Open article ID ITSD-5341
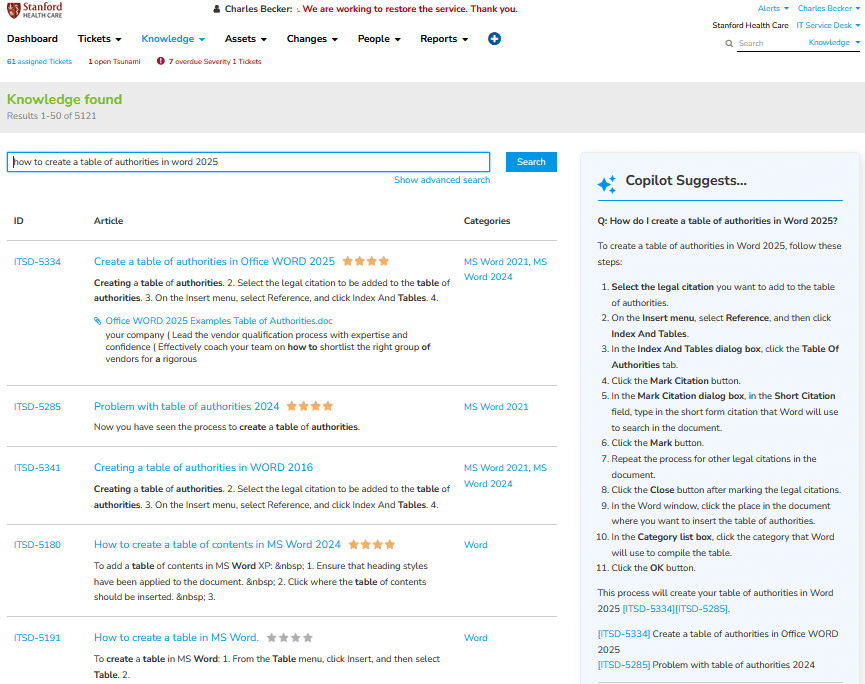 tap(38, 468)
